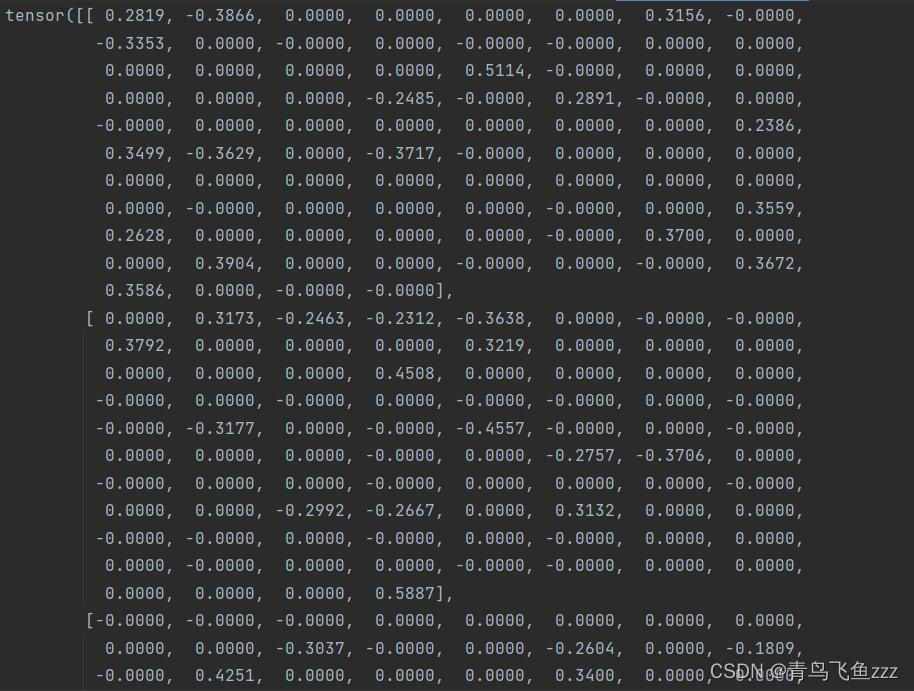Click the value -0.4557
The image size is (914, 691).
490,429
